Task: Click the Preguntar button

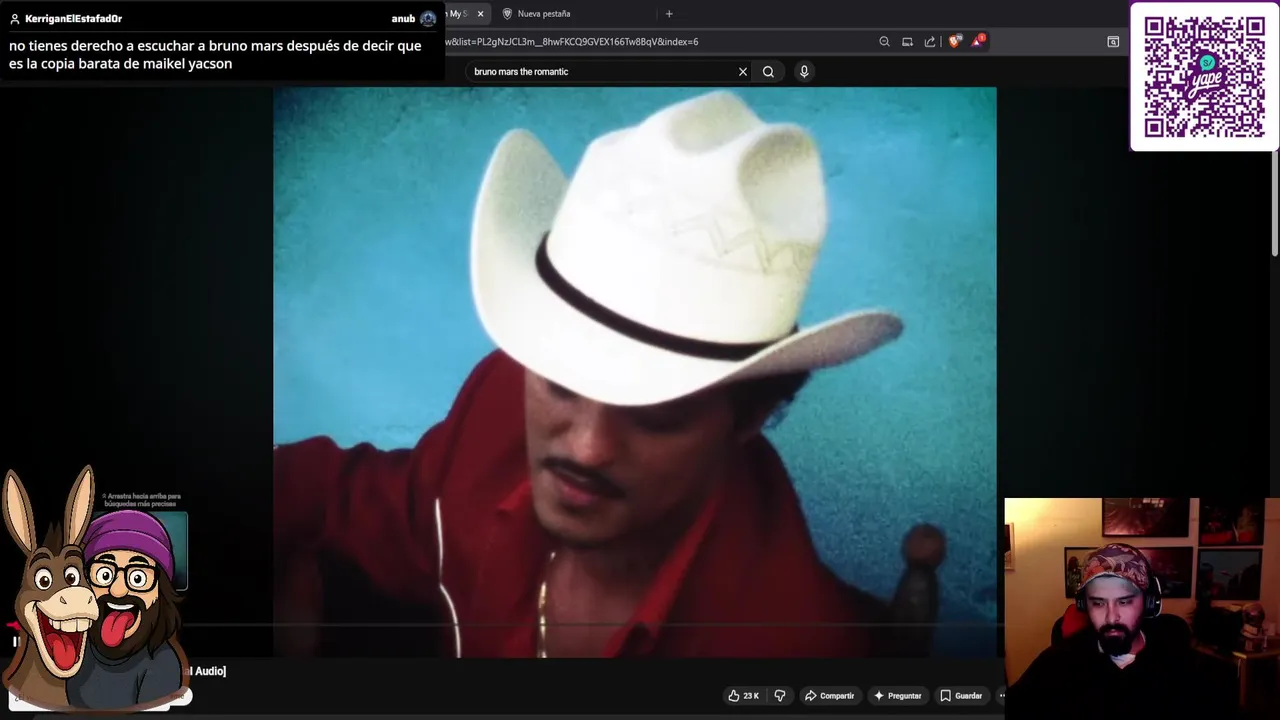Action: pyautogui.click(x=897, y=696)
